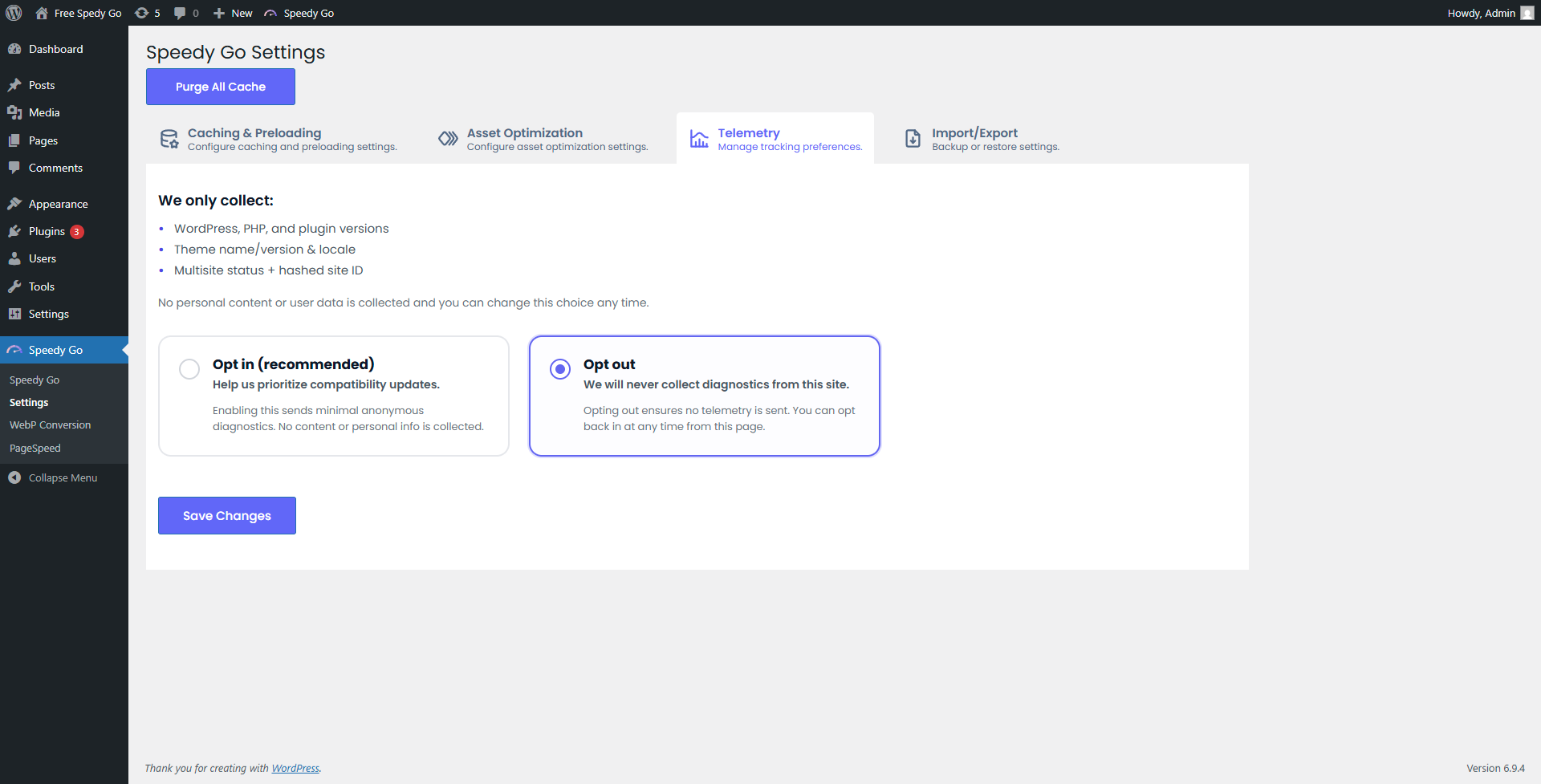Click the Purge All Cache button
Image resolution: width=1541 pixels, height=784 pixels.
click(221, 87)
